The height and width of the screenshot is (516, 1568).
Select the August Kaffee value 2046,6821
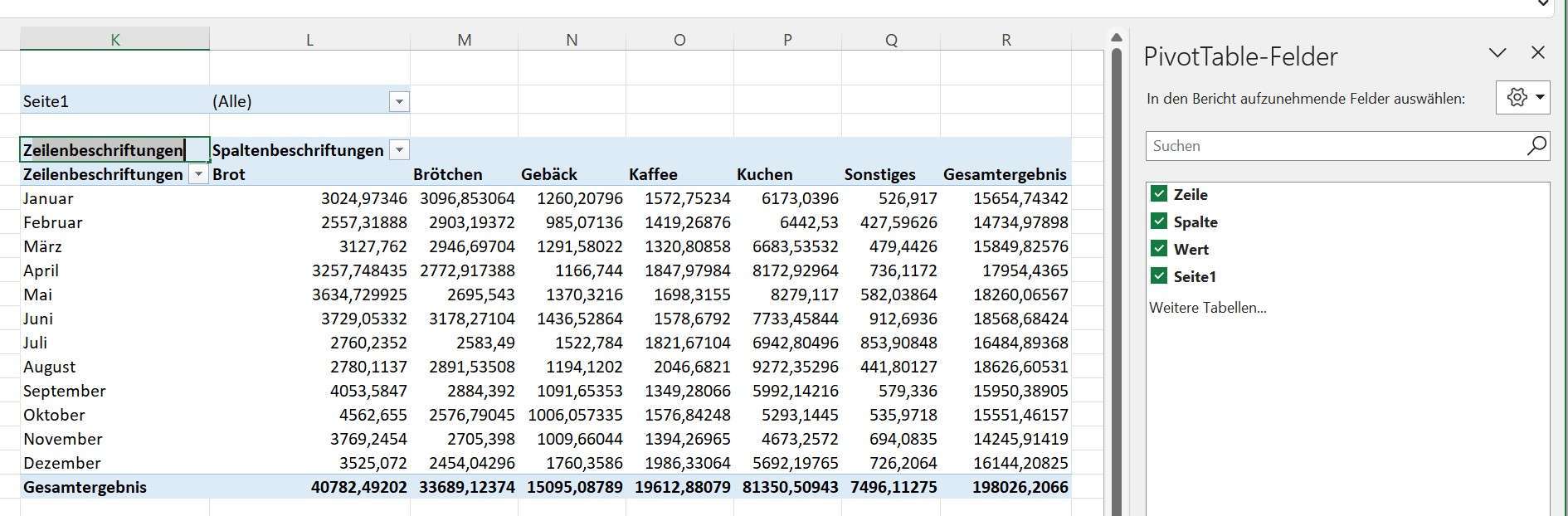point(679,367)
